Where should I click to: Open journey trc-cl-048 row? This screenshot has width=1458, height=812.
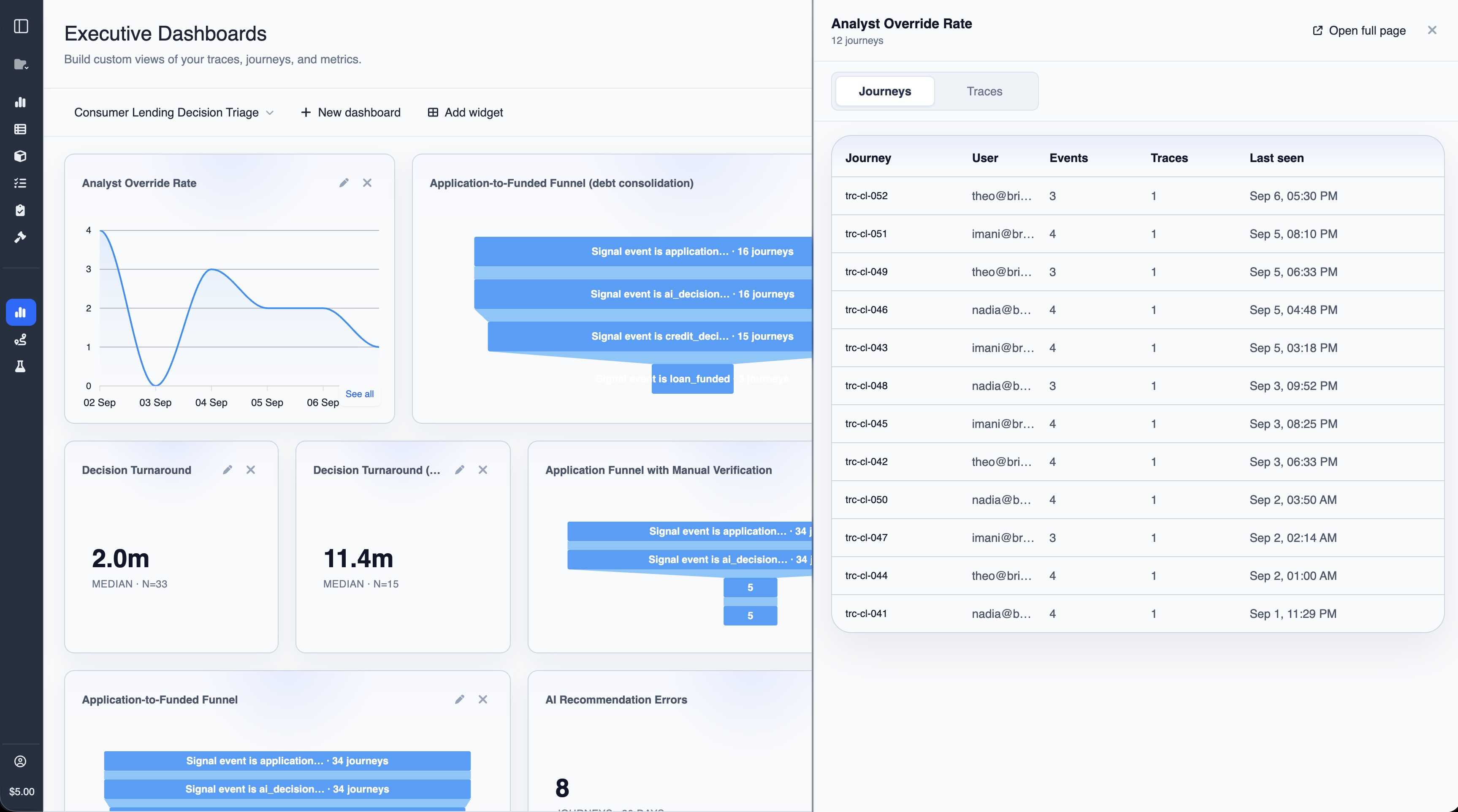(x=1138, y=385)
